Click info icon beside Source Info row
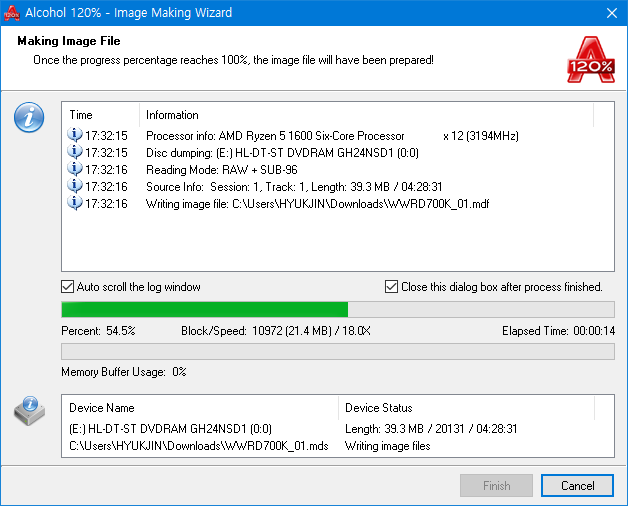The width and height of the screenshot is (628, 506). pyautogui.click(x=74, y=186)
